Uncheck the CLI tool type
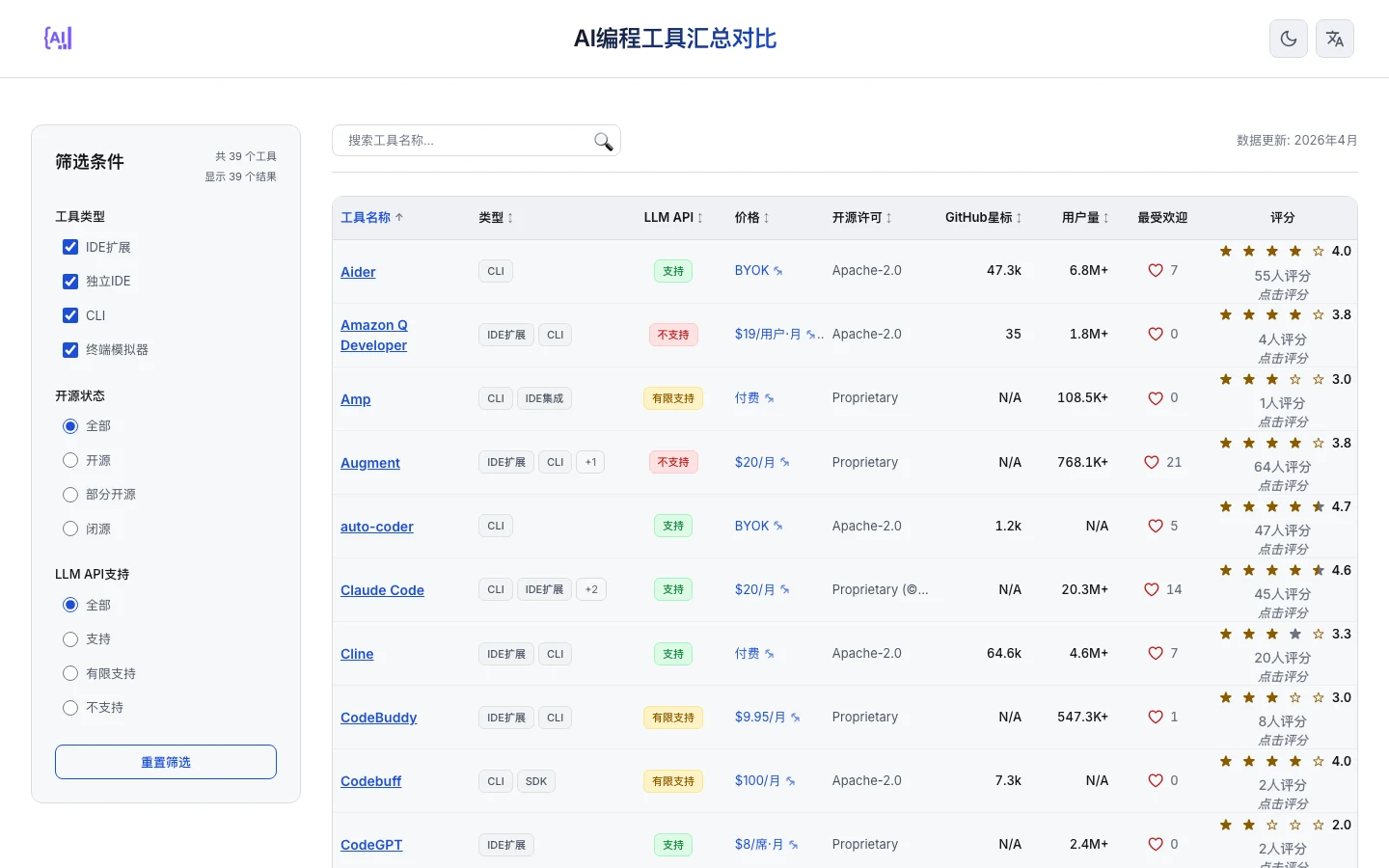Image resolution: width=1389 pixels, height=868 pixels. tap(70, 315)
